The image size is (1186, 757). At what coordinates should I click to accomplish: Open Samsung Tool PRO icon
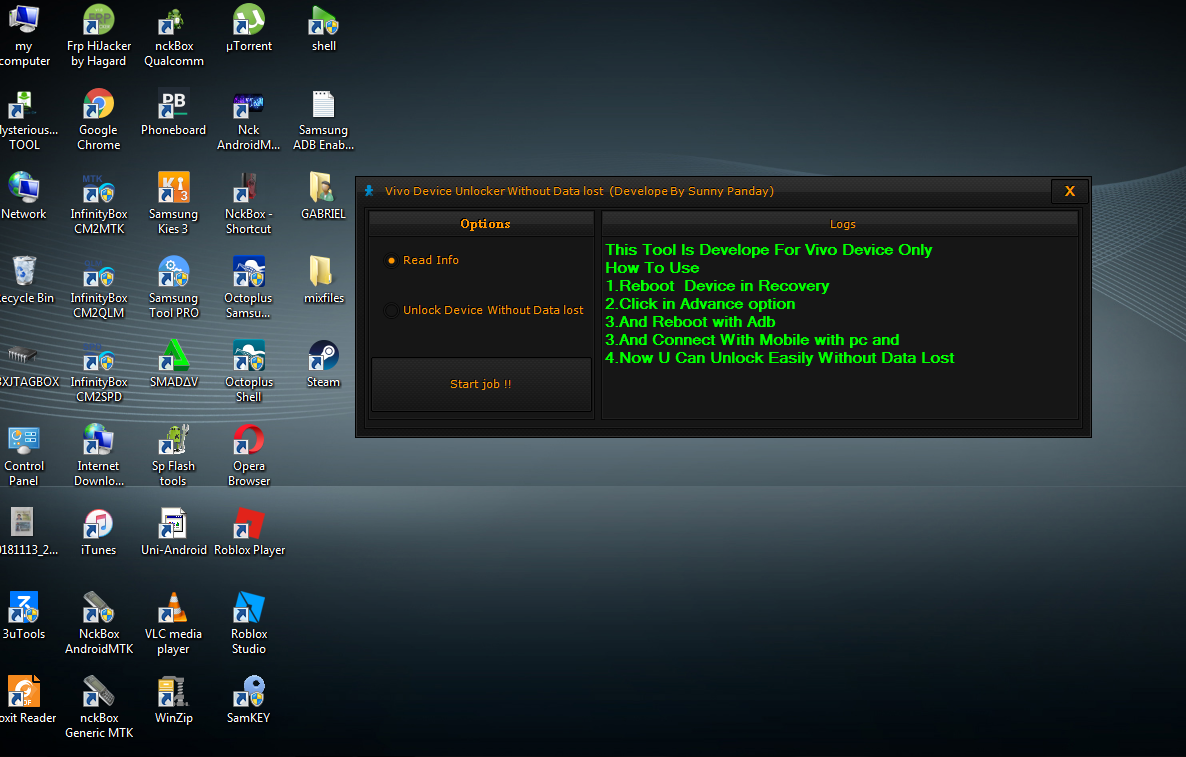coord(173,287)
